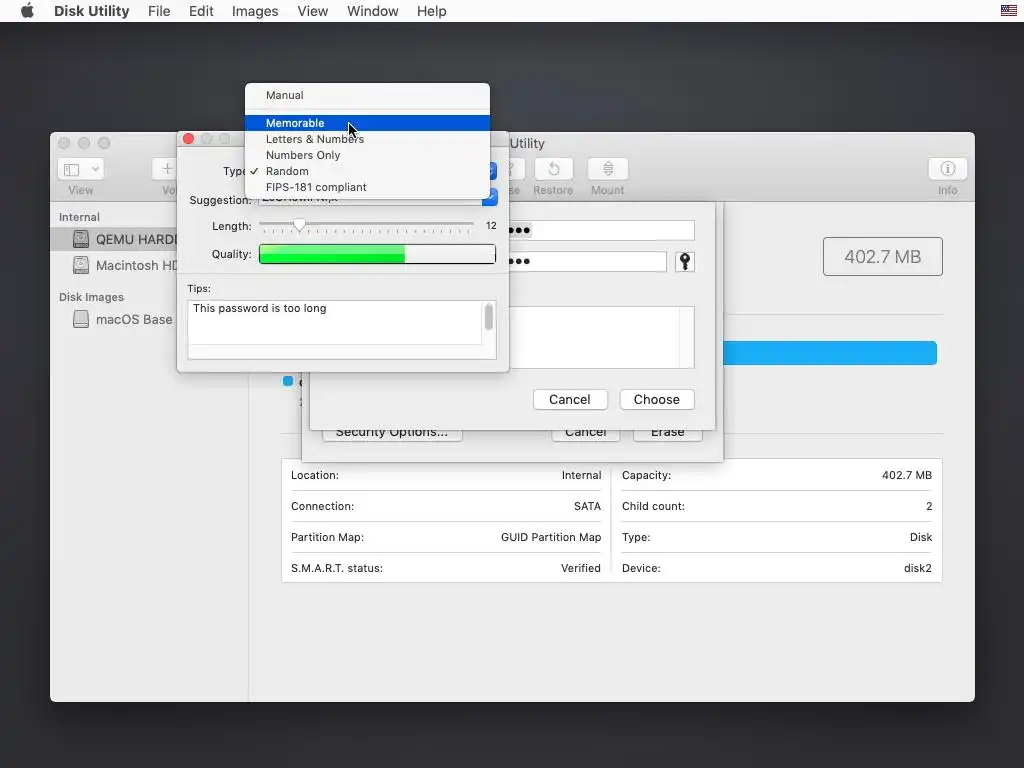Click the Child count value 2
Image resolution: width=1024 pixels, height=768 pixels.
pos(929,506)
